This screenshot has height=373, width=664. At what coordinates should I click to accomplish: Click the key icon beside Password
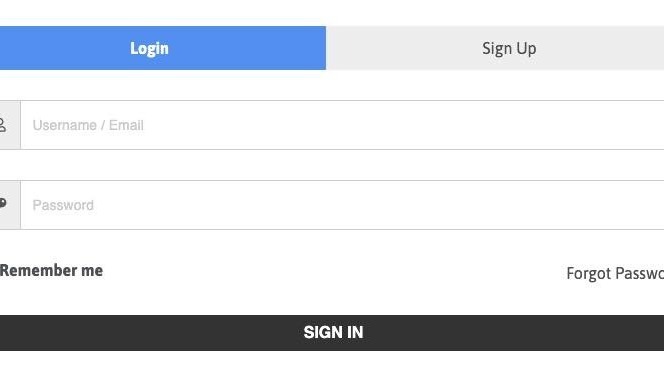click(x=3, y=204)
